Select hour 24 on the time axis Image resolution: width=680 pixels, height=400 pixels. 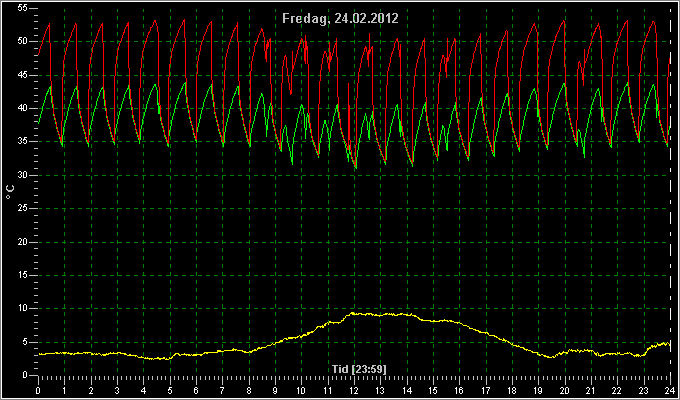670,391
